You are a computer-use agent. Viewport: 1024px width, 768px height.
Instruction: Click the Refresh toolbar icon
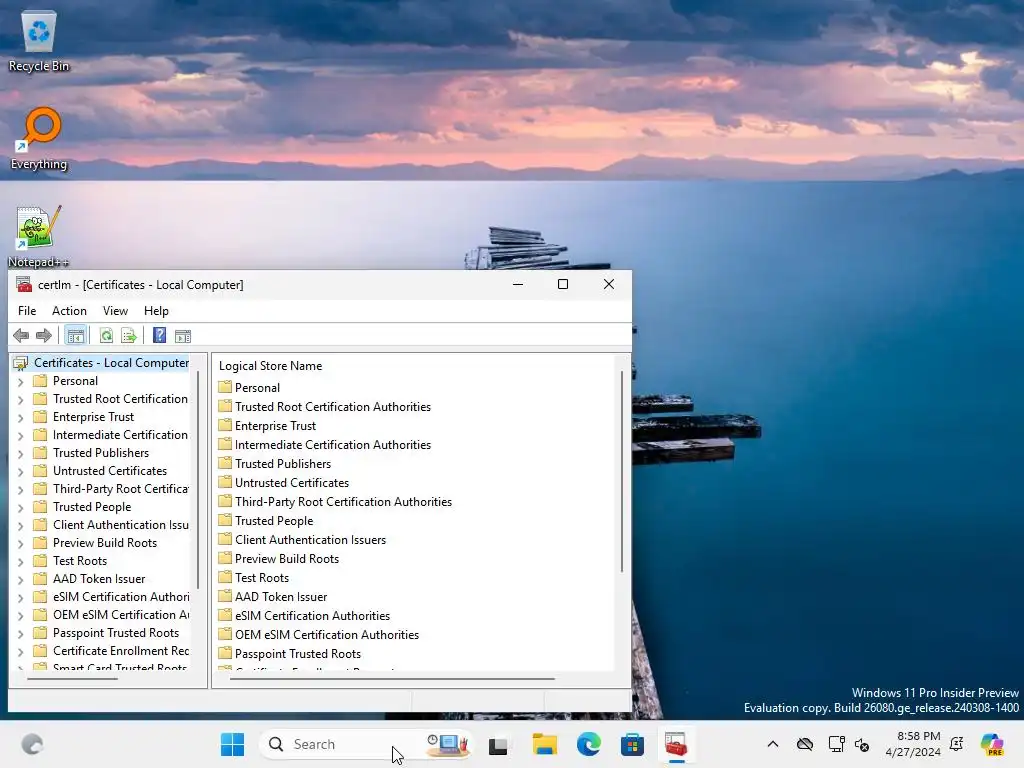click(106, 336)
